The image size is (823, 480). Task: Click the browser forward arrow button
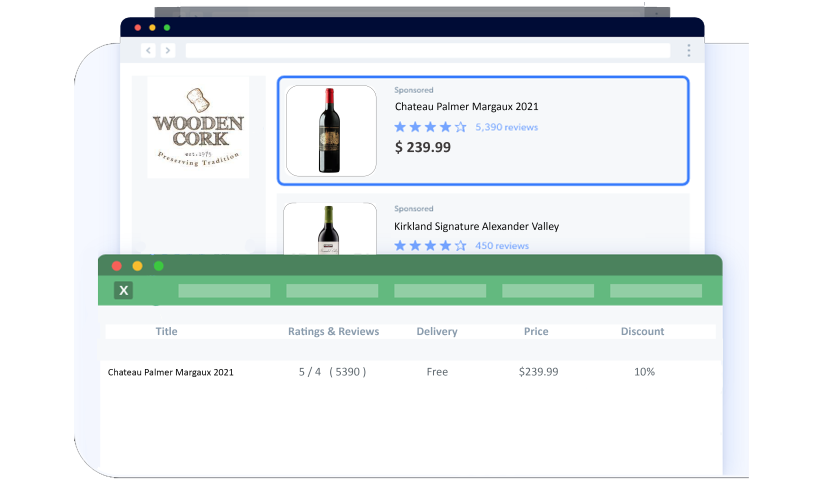pyautogui.click(x=168, y=50)
